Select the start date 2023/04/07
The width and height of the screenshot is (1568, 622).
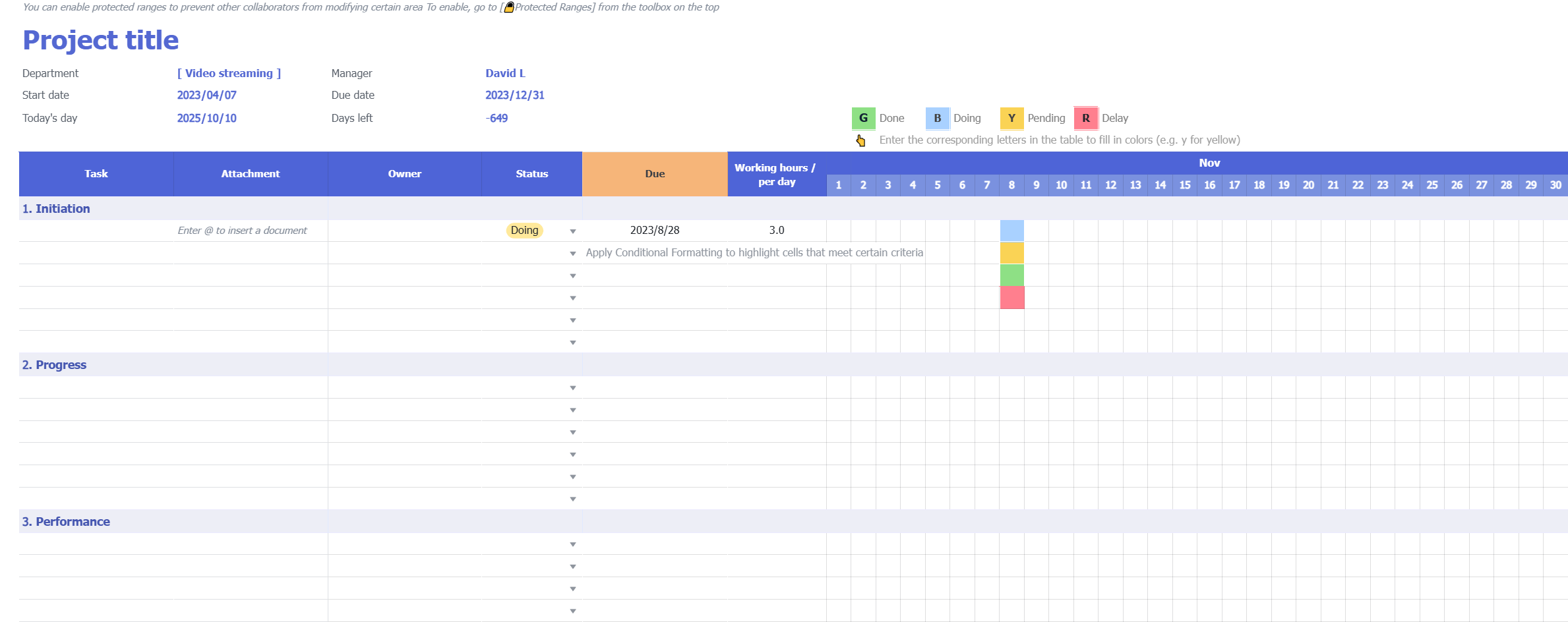(x=206, y=95)
